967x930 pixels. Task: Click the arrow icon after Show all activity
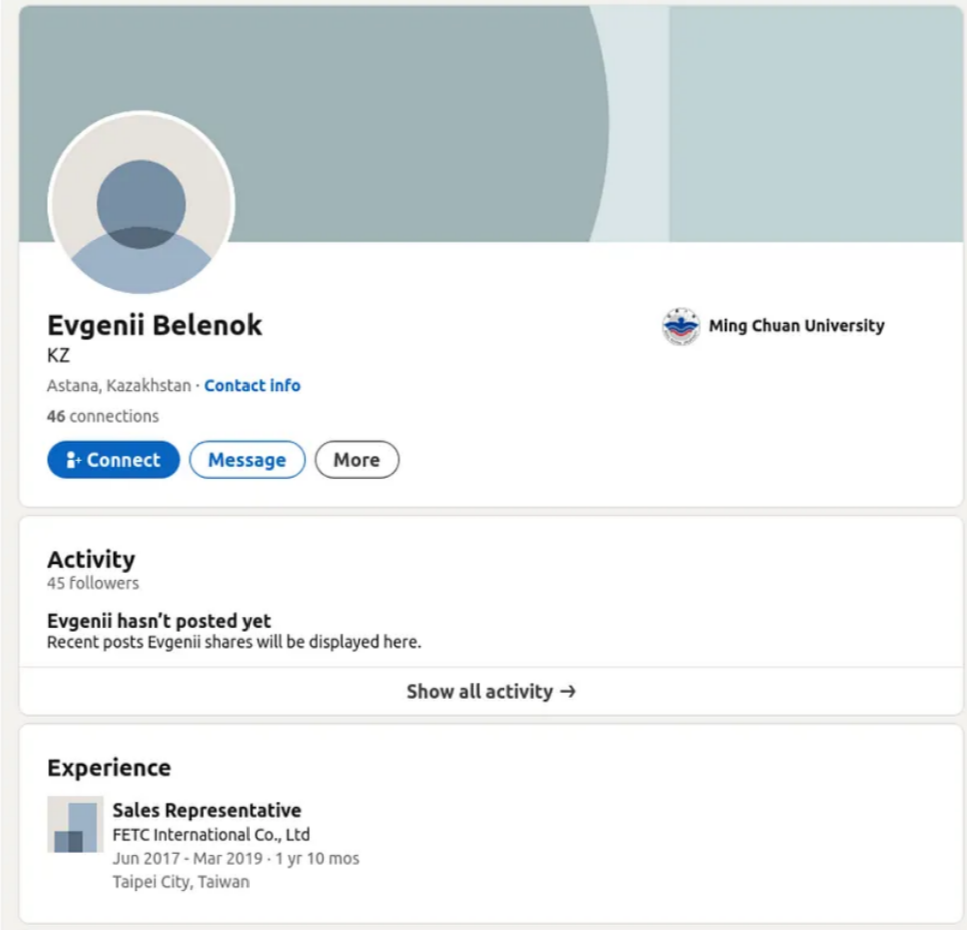[568, 691]
